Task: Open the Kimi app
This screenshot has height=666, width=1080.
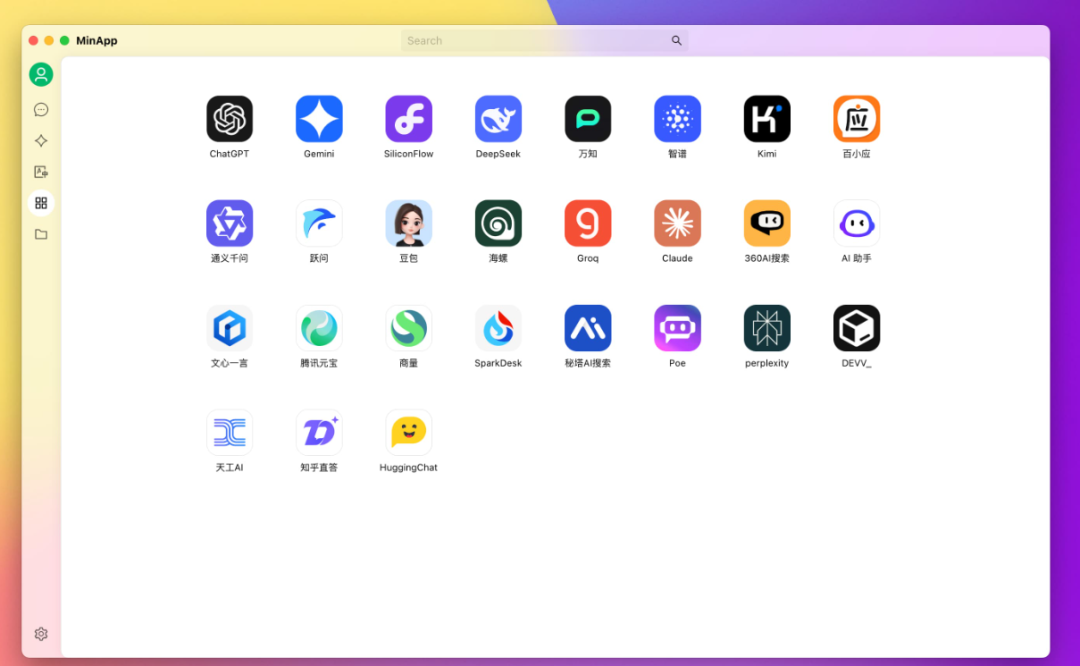Action: click(767, 119)
